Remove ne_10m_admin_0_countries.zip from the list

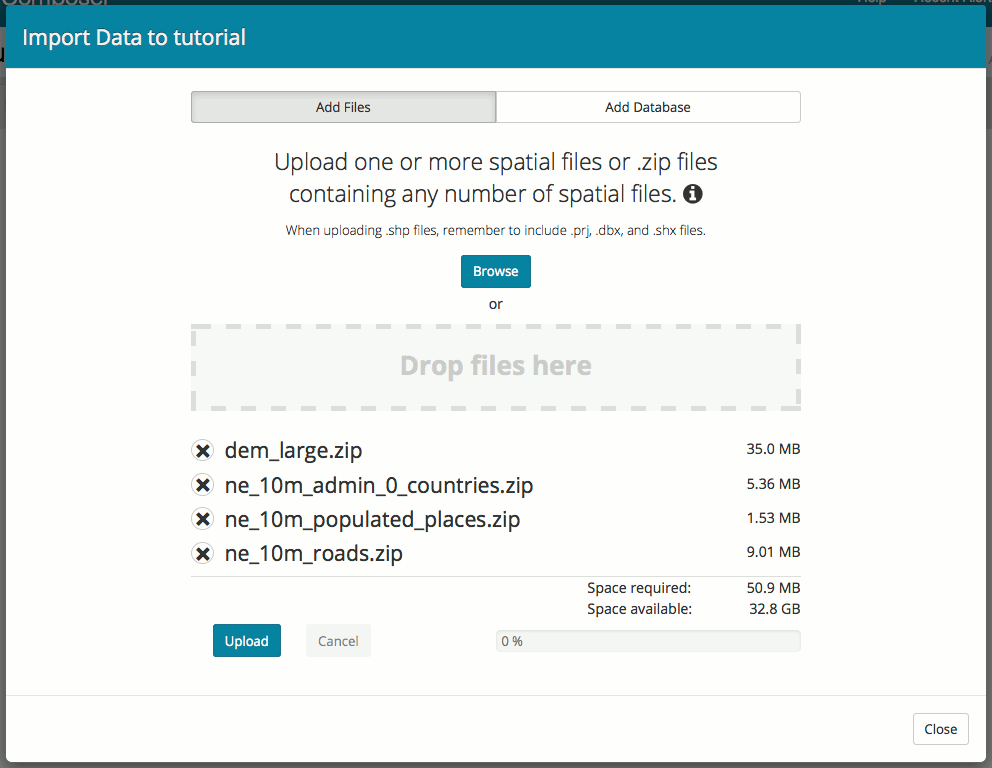tap(202, 486)
